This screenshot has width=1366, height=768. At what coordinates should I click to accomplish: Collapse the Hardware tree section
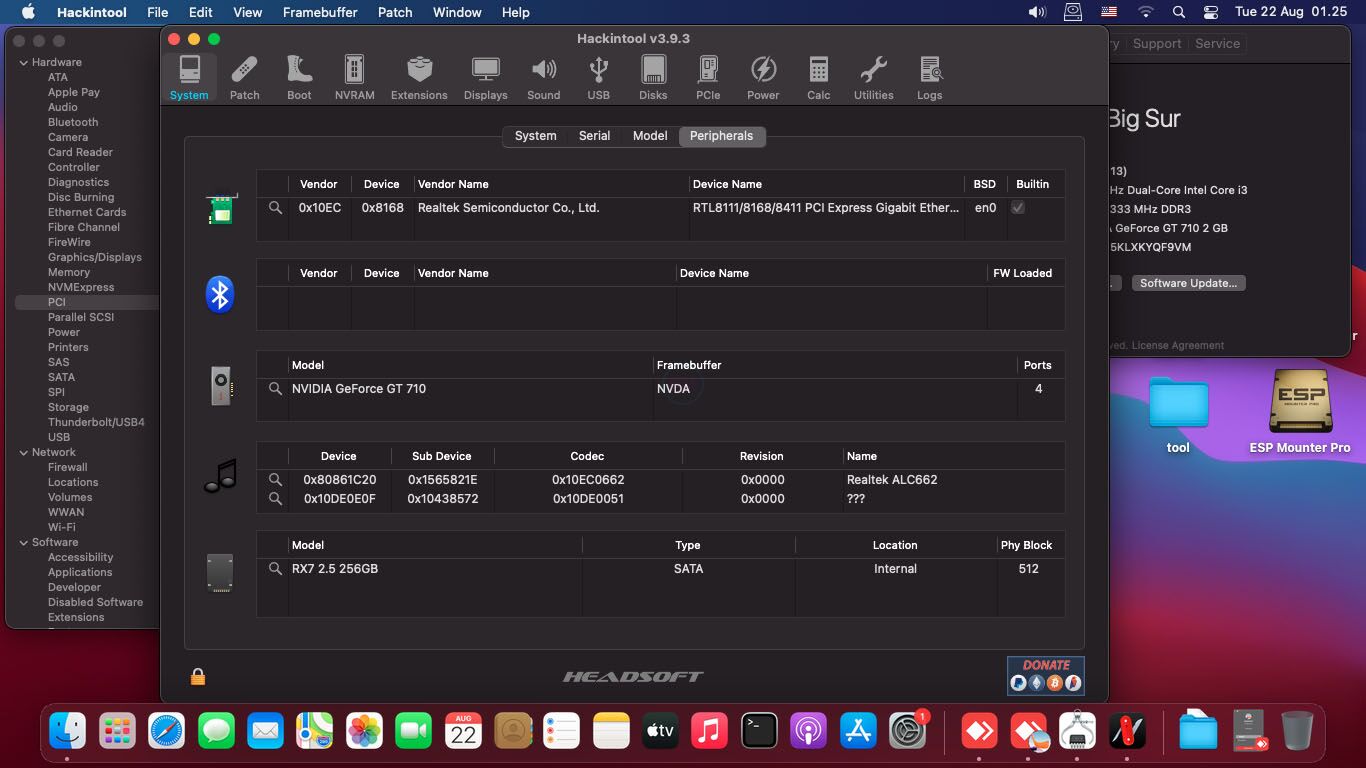click(x=23, y=62)
